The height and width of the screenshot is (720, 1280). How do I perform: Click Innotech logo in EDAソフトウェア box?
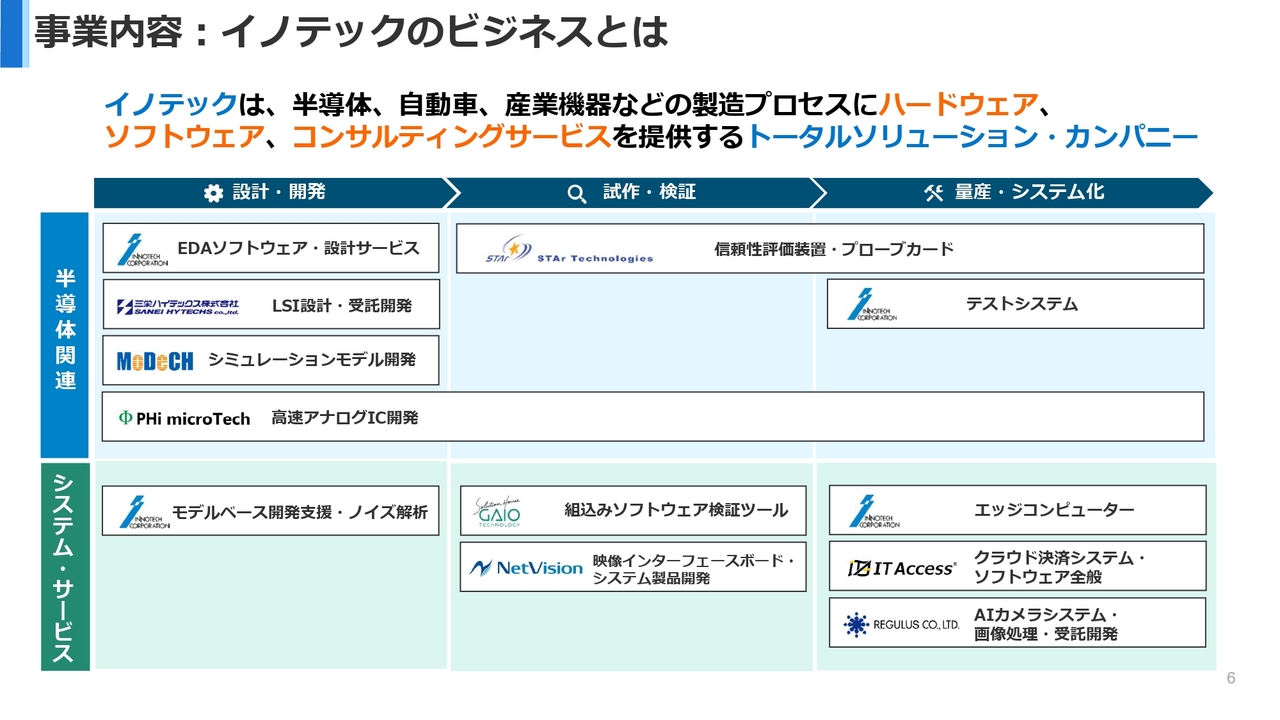[141, 249]
